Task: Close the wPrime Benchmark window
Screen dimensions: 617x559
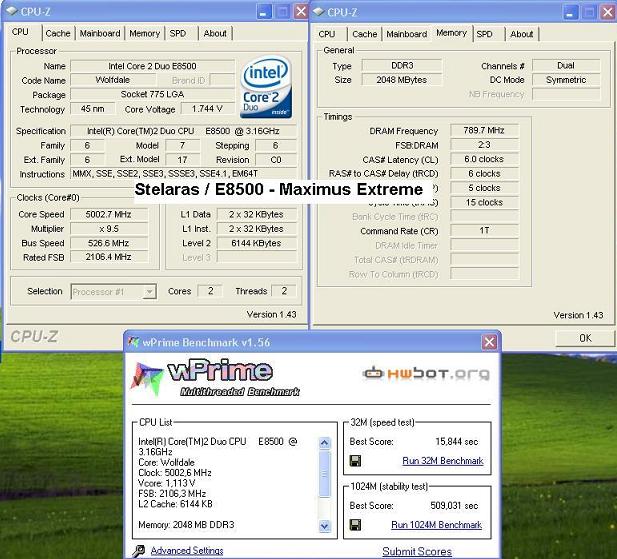Action: [x=490, y=342]
